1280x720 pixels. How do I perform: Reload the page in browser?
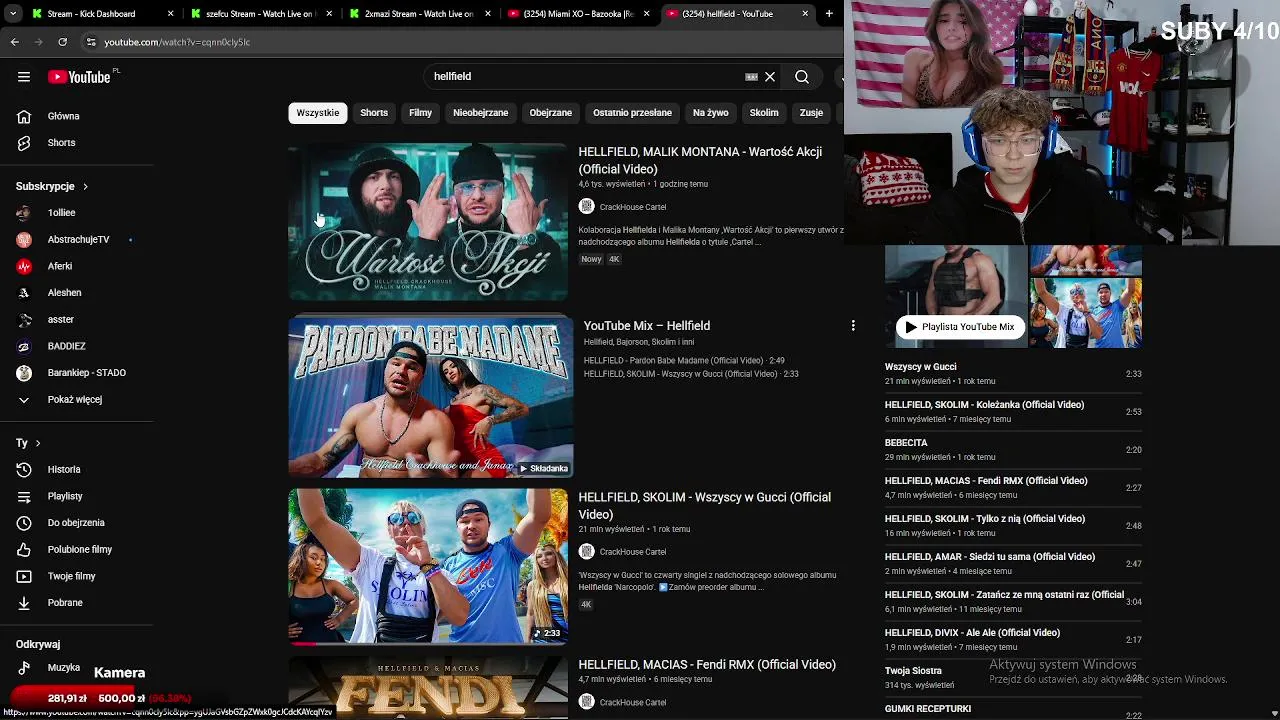click(x=62, y=42)
